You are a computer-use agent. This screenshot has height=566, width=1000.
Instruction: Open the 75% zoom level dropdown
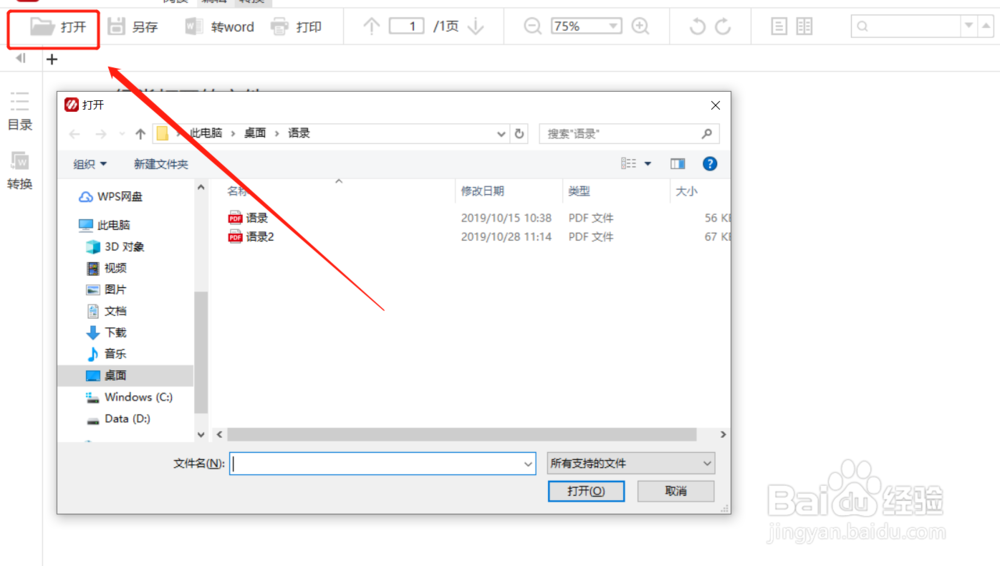tap(613, 26)
